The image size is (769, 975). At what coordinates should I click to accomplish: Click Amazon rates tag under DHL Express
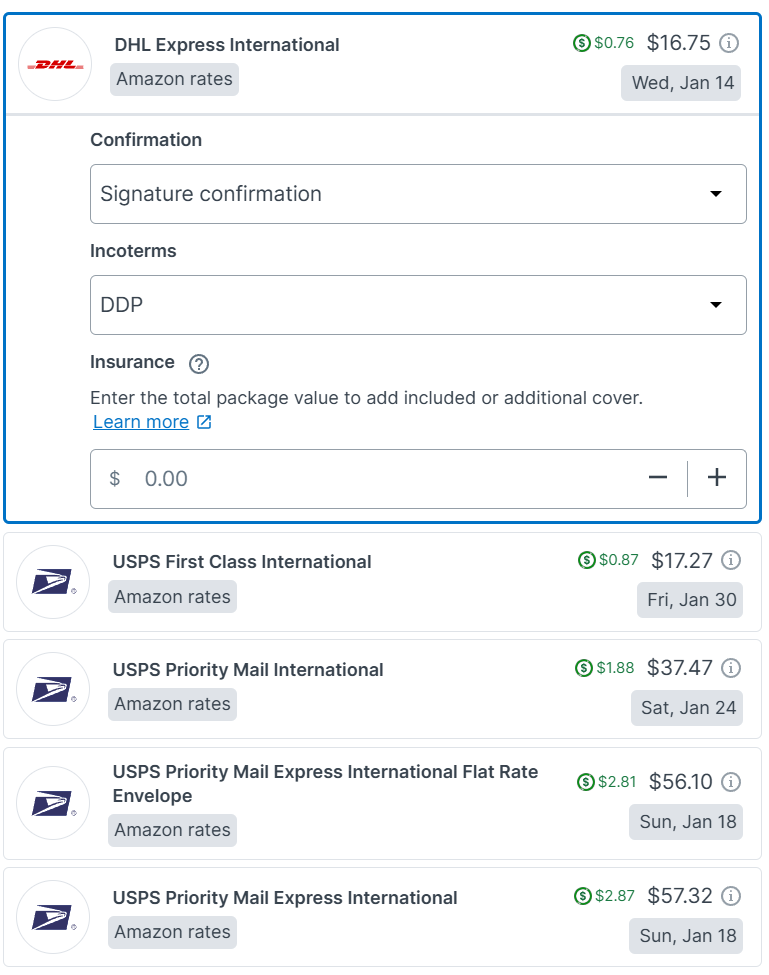174,79
